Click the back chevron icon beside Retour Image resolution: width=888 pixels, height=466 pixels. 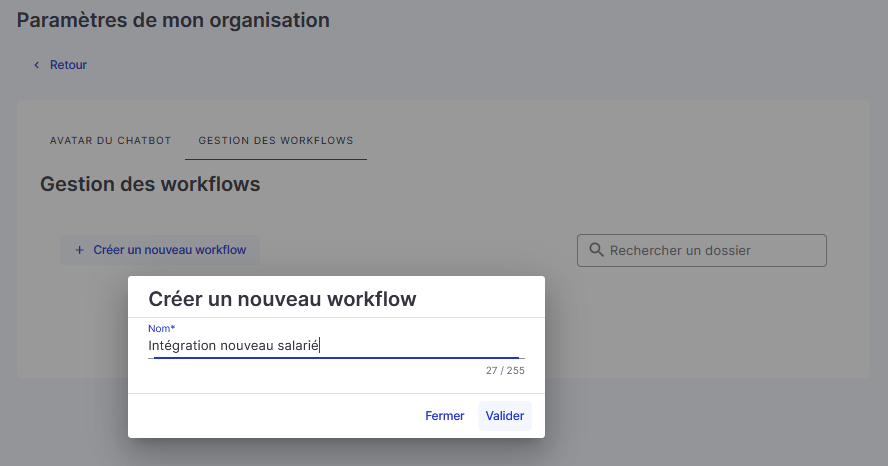(x=37, y=65)
